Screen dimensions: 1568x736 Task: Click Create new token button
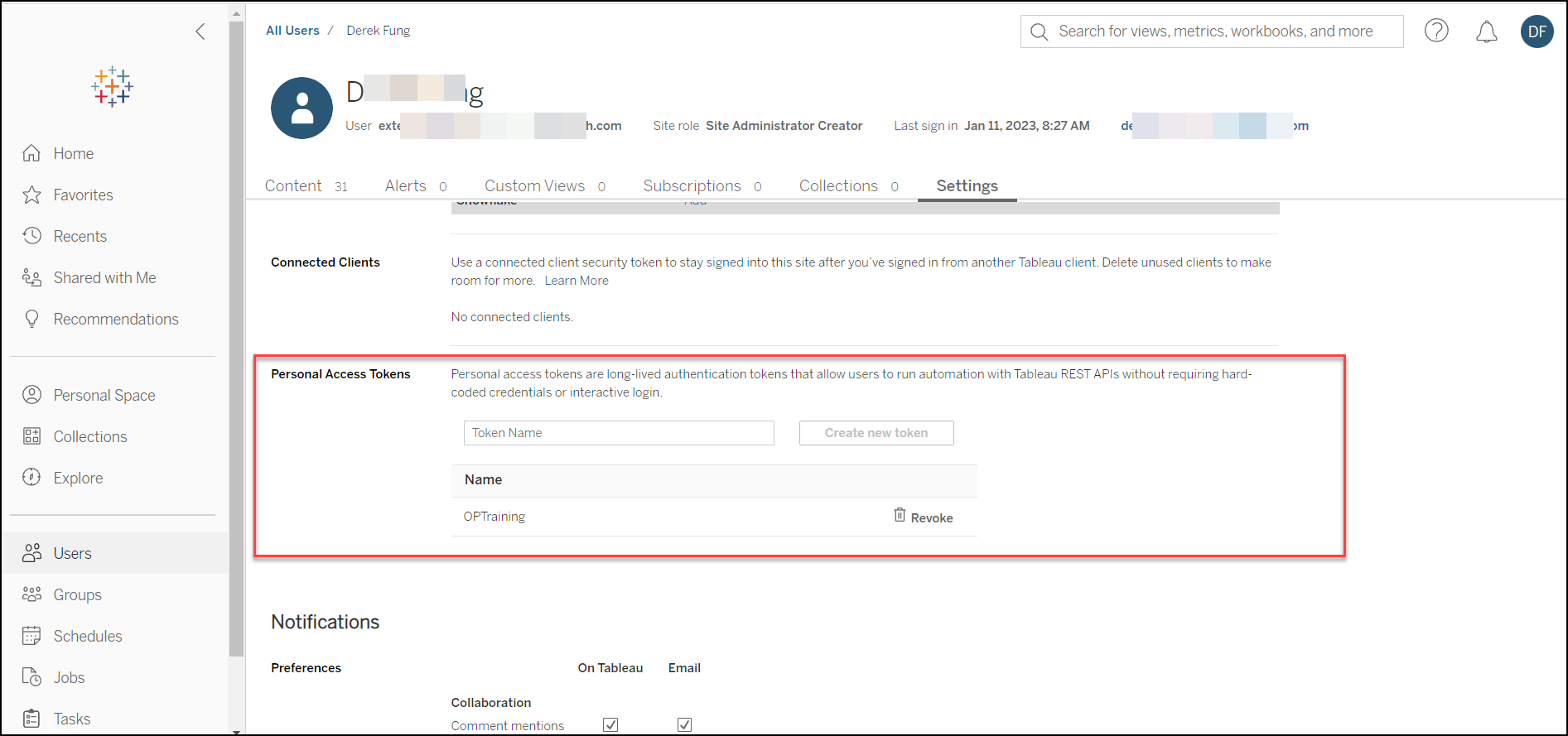[x=876, y=433]
